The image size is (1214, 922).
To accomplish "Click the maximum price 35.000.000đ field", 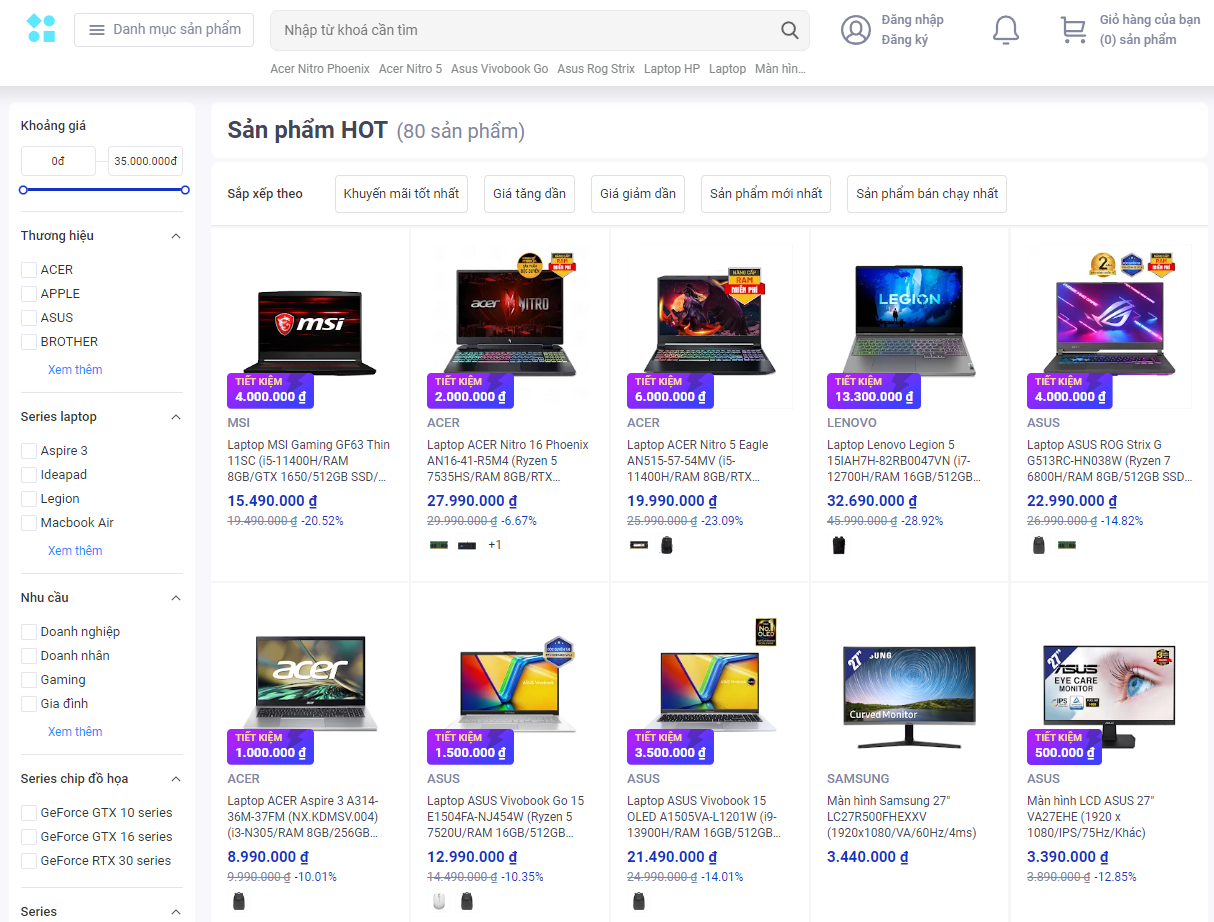I will pos(146,161).
